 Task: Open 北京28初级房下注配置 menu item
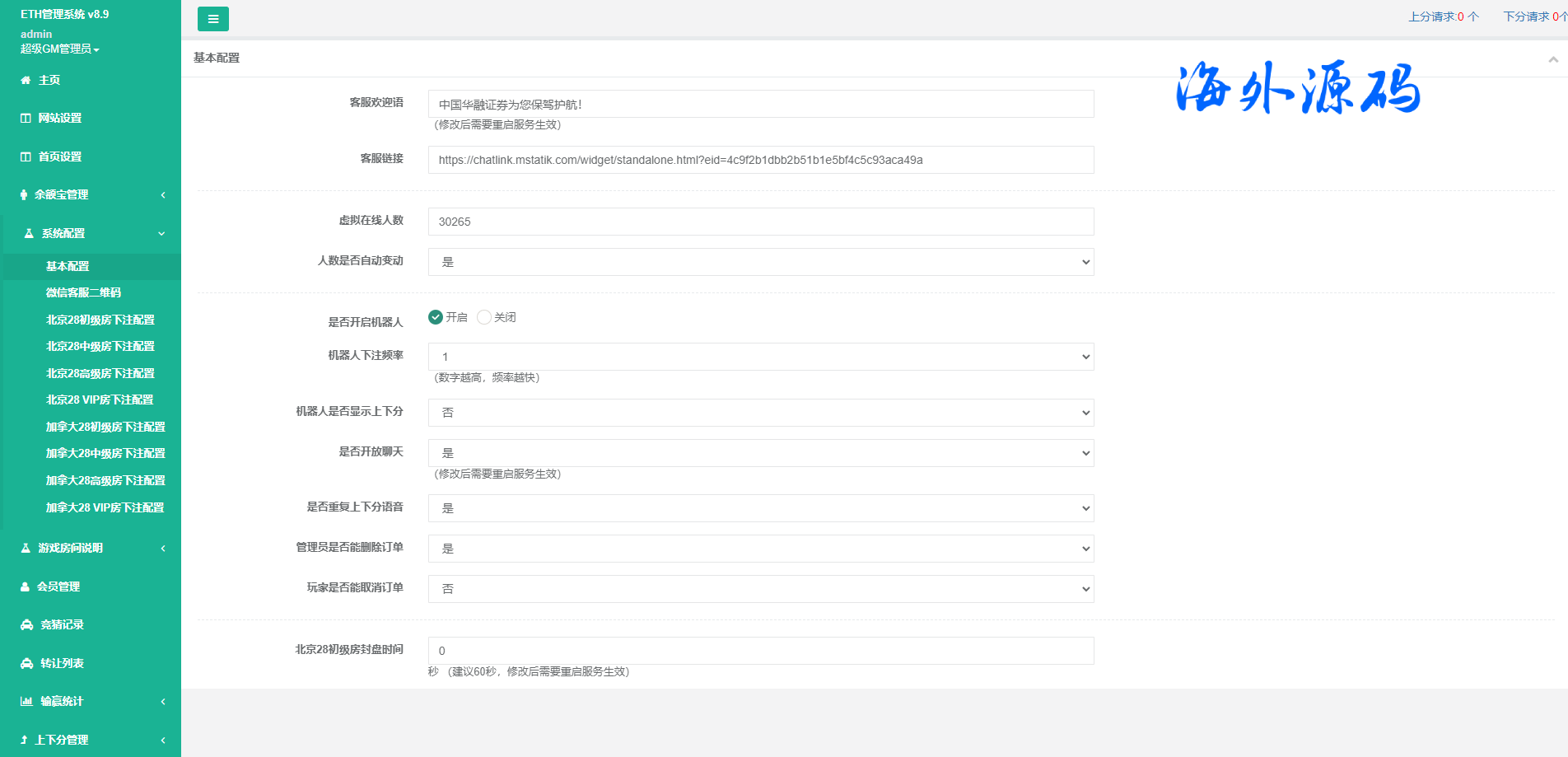(100, 320)
